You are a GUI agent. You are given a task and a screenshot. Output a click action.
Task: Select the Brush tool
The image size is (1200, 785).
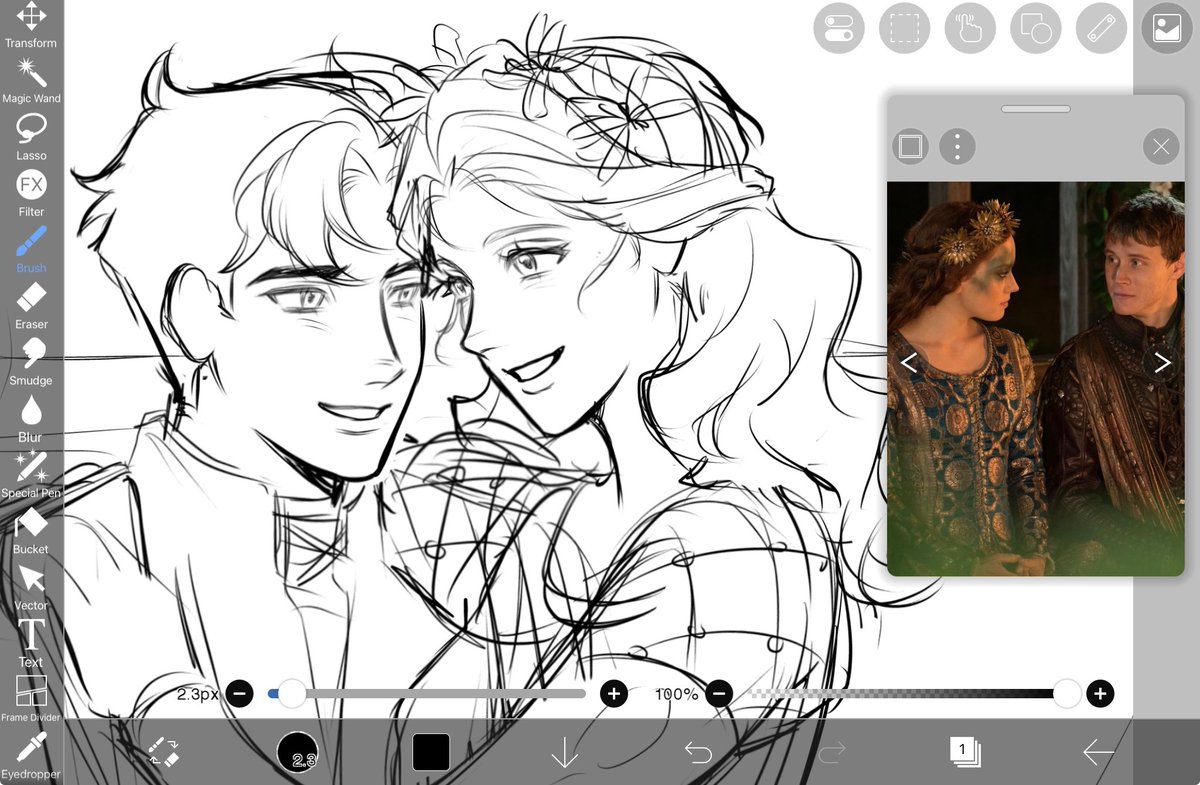pyautogui.click(x=31, y=249)
